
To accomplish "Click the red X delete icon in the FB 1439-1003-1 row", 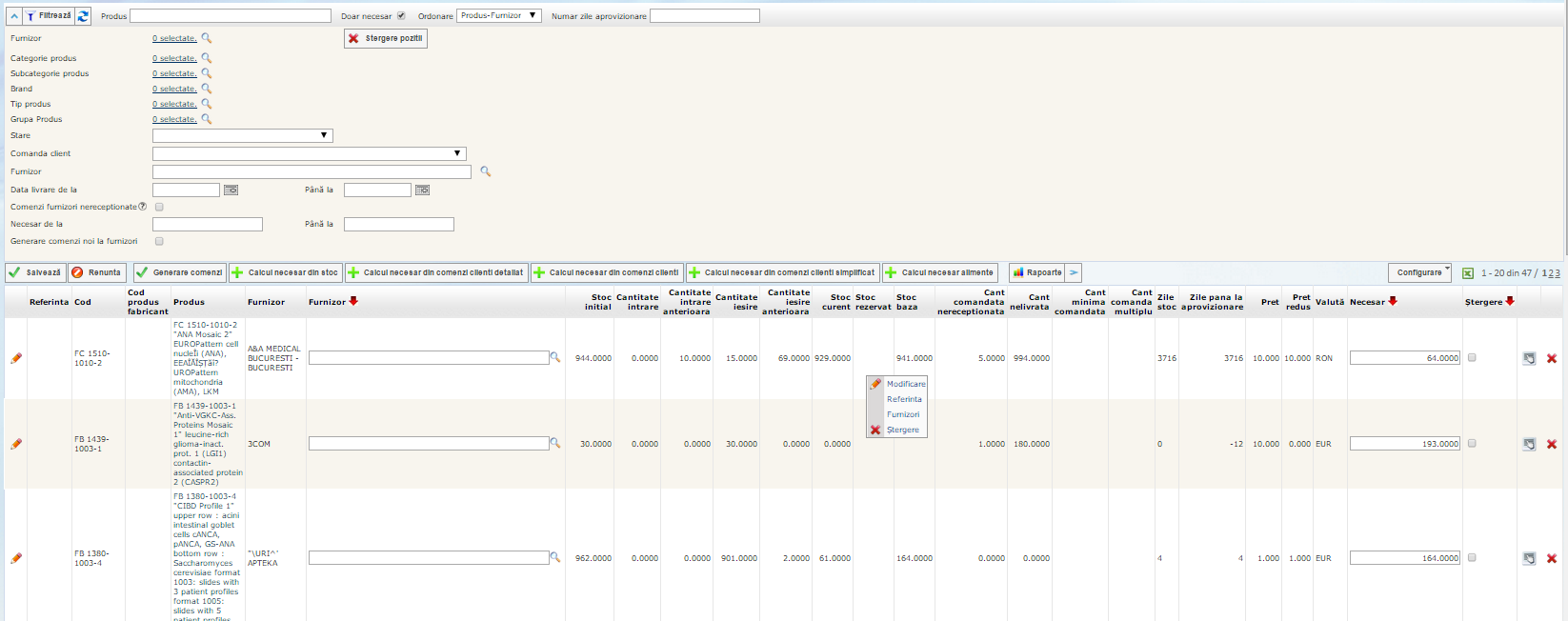I will point(1552,444).
